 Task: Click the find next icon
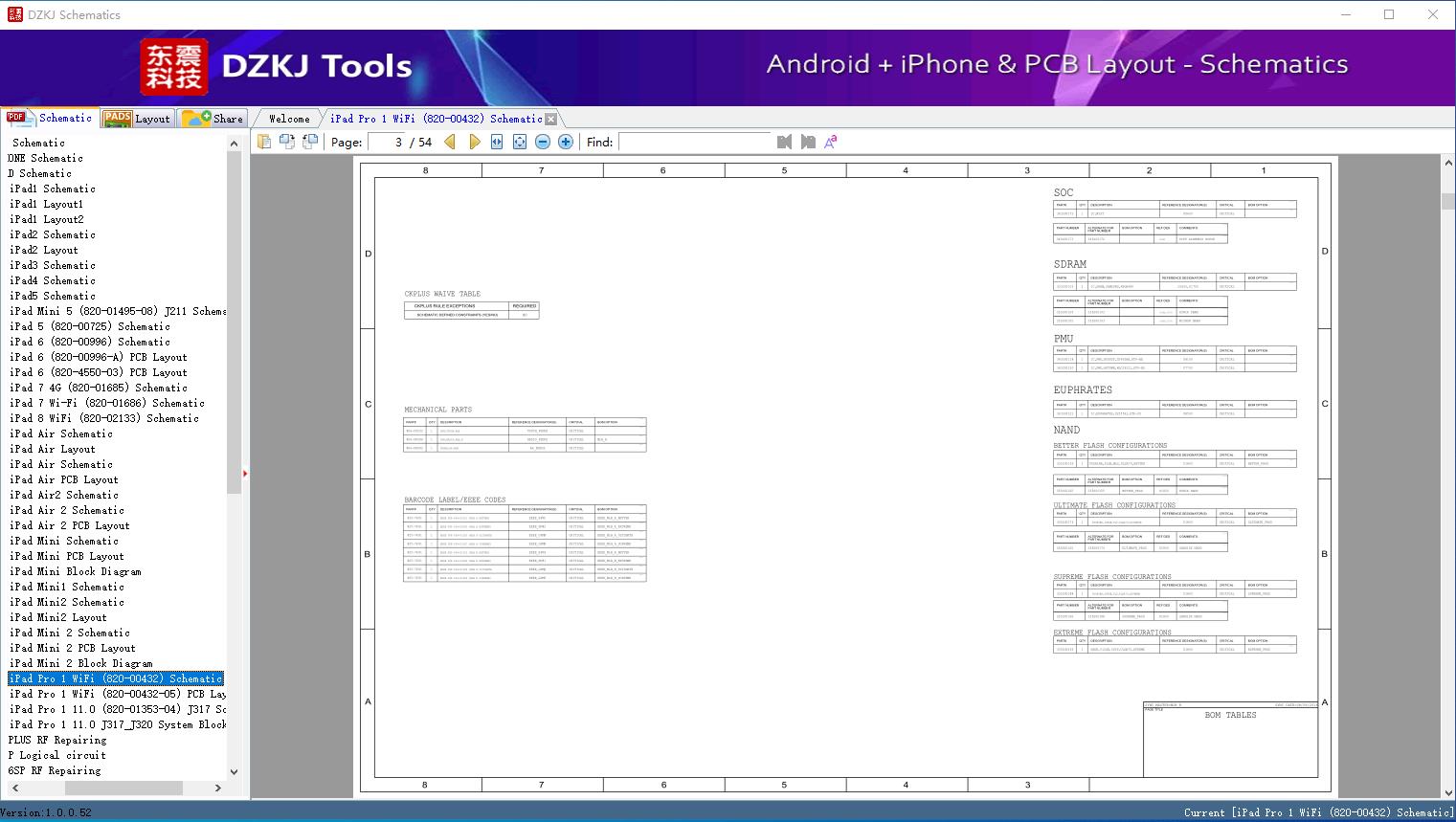tap(808, 142)
